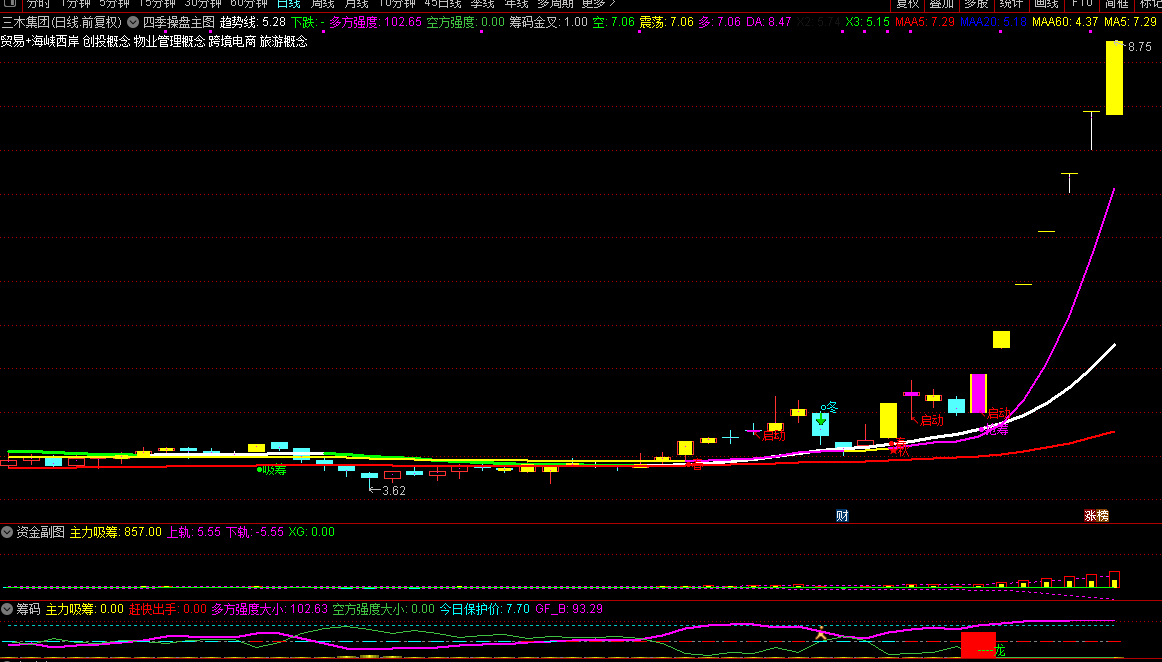Open the 画线 drawing tools button
Image resolution: width=1162 pixels, height=662 pixels.
click(1046, 4)
